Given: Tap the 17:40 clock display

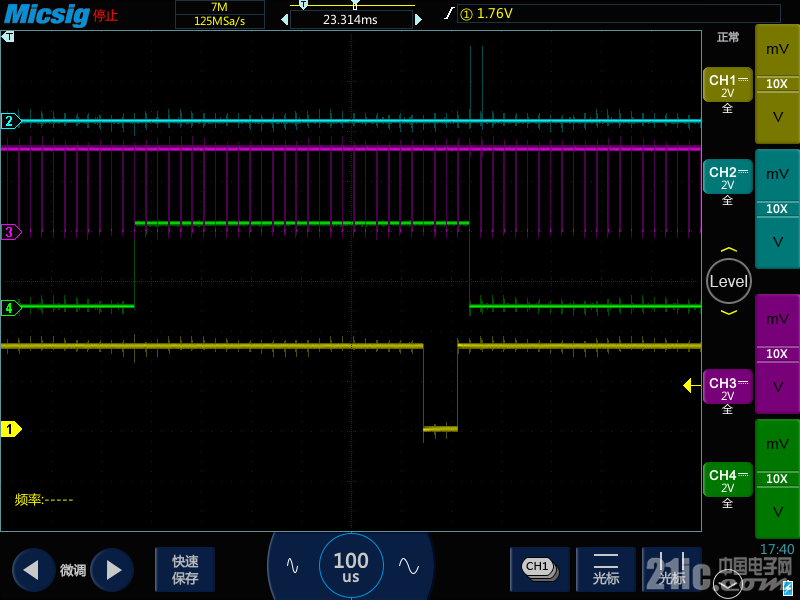Looking at the screenshot, I should tap(777, 549).
